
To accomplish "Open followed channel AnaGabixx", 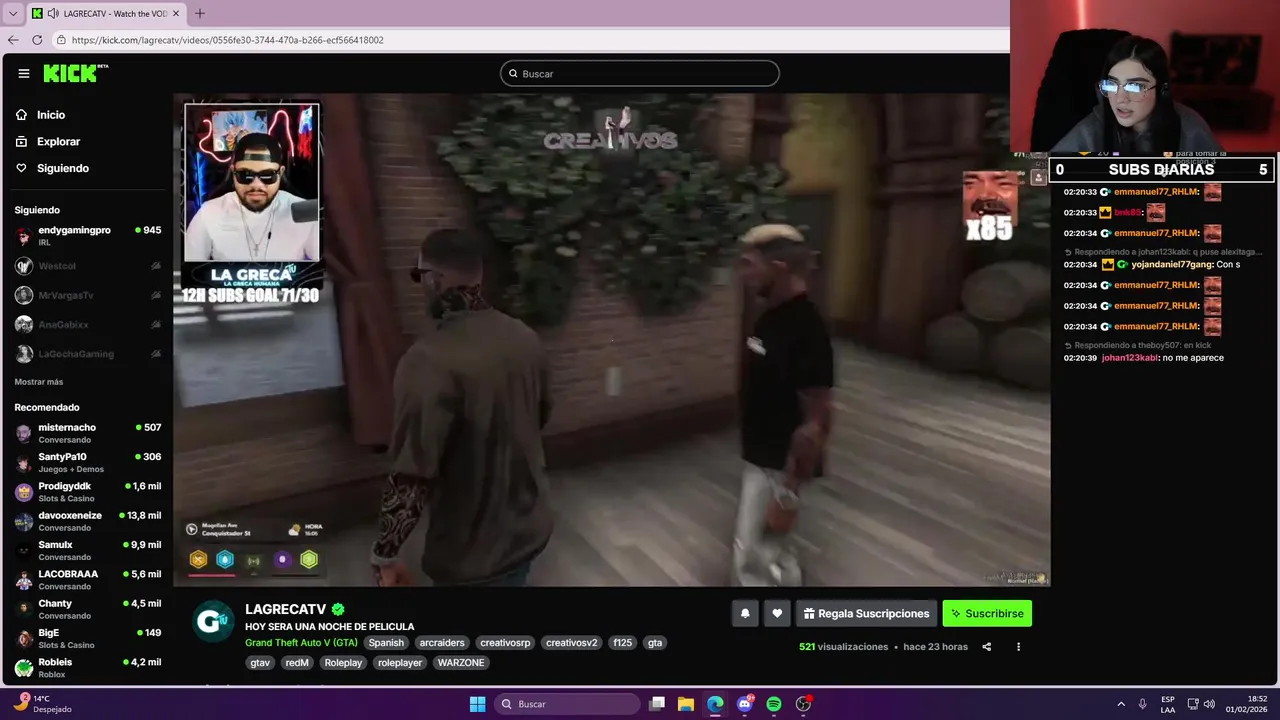I will pos(87,325).
